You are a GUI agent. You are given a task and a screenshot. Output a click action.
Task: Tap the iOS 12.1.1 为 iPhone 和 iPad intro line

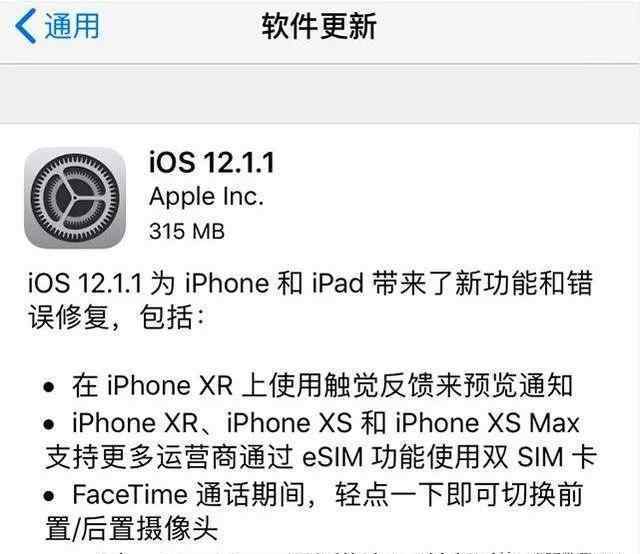point(310,283)
